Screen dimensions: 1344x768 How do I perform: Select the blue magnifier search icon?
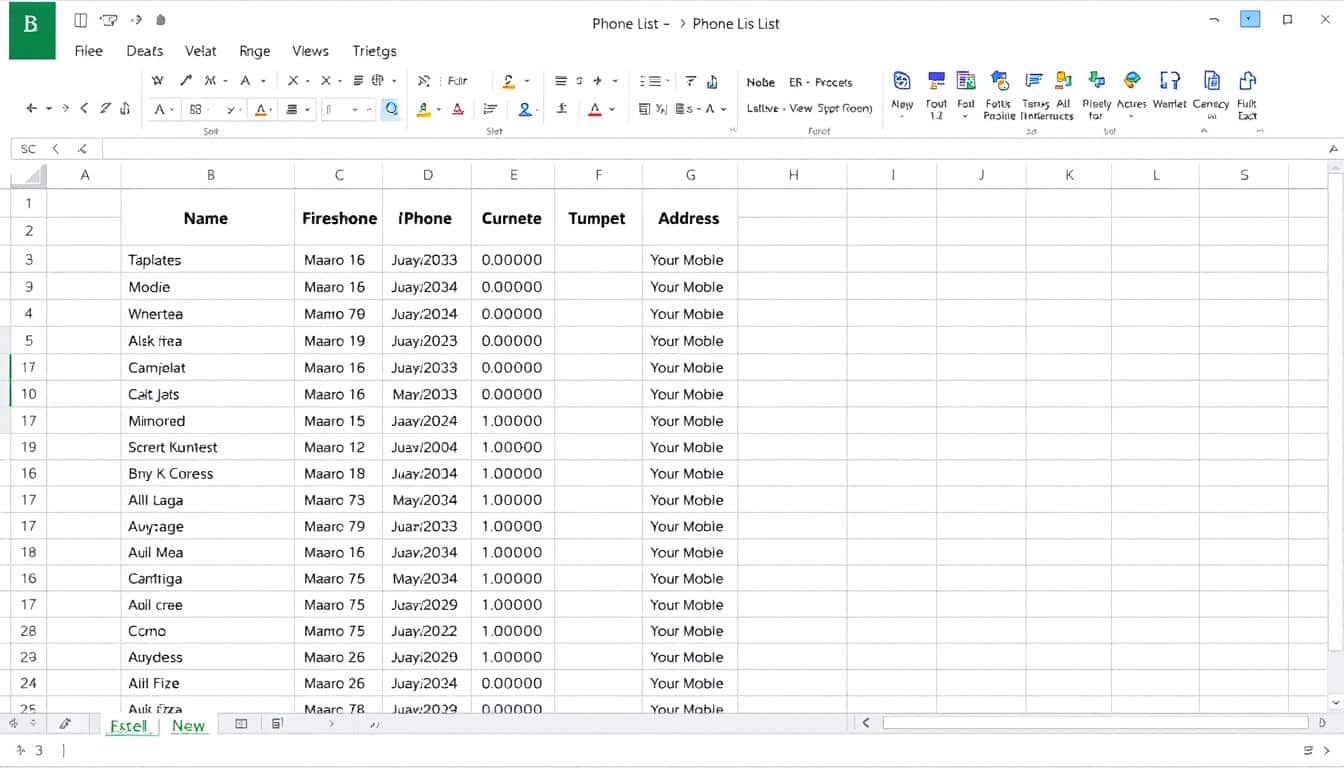coord(390,107)
